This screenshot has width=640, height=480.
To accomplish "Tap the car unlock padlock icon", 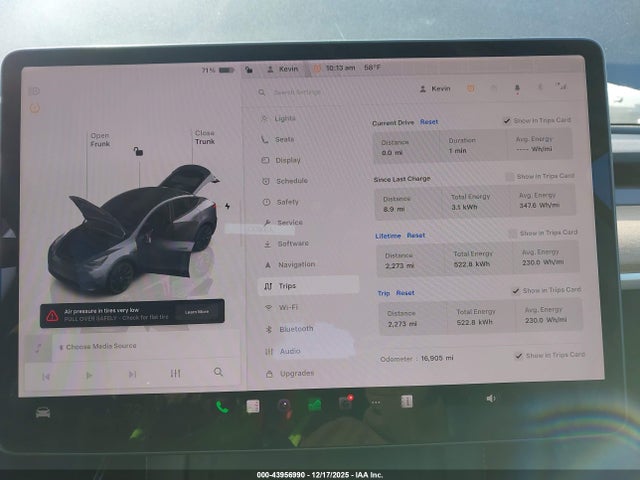I will (x=138, y=151).
